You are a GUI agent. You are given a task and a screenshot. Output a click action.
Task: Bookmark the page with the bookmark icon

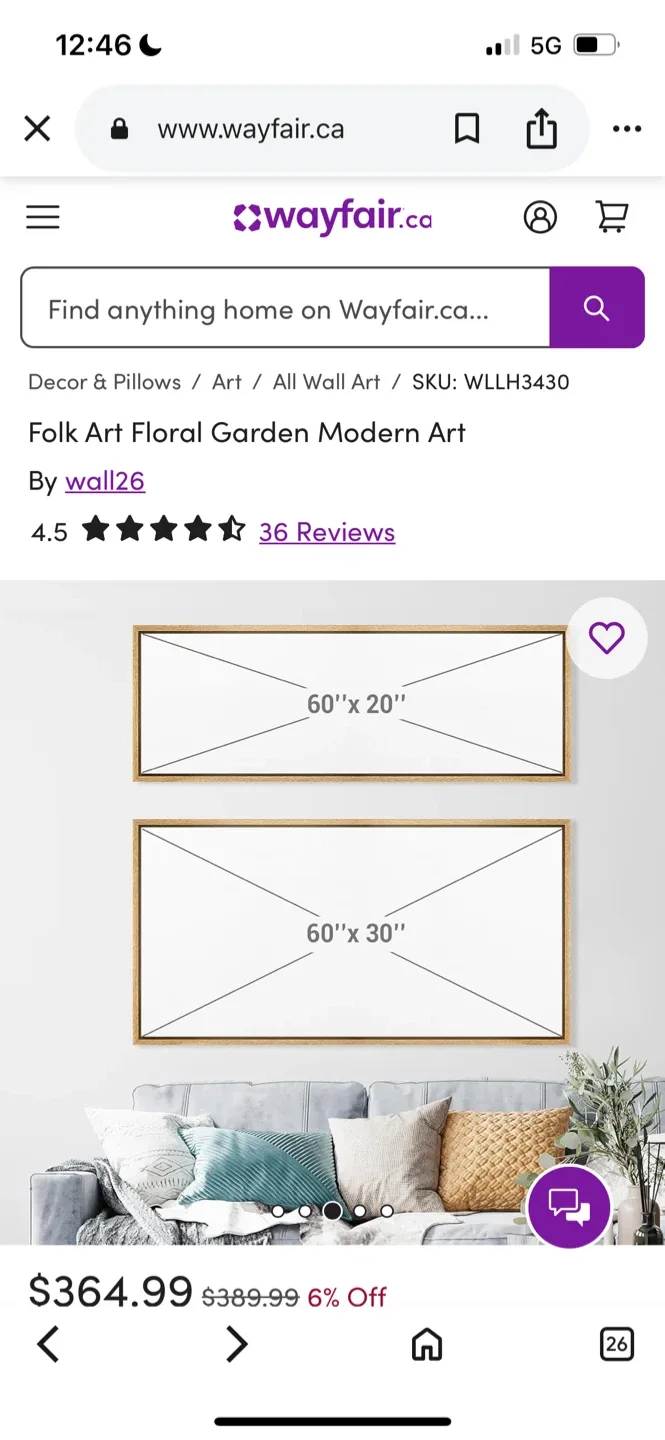tap(468, 128)
